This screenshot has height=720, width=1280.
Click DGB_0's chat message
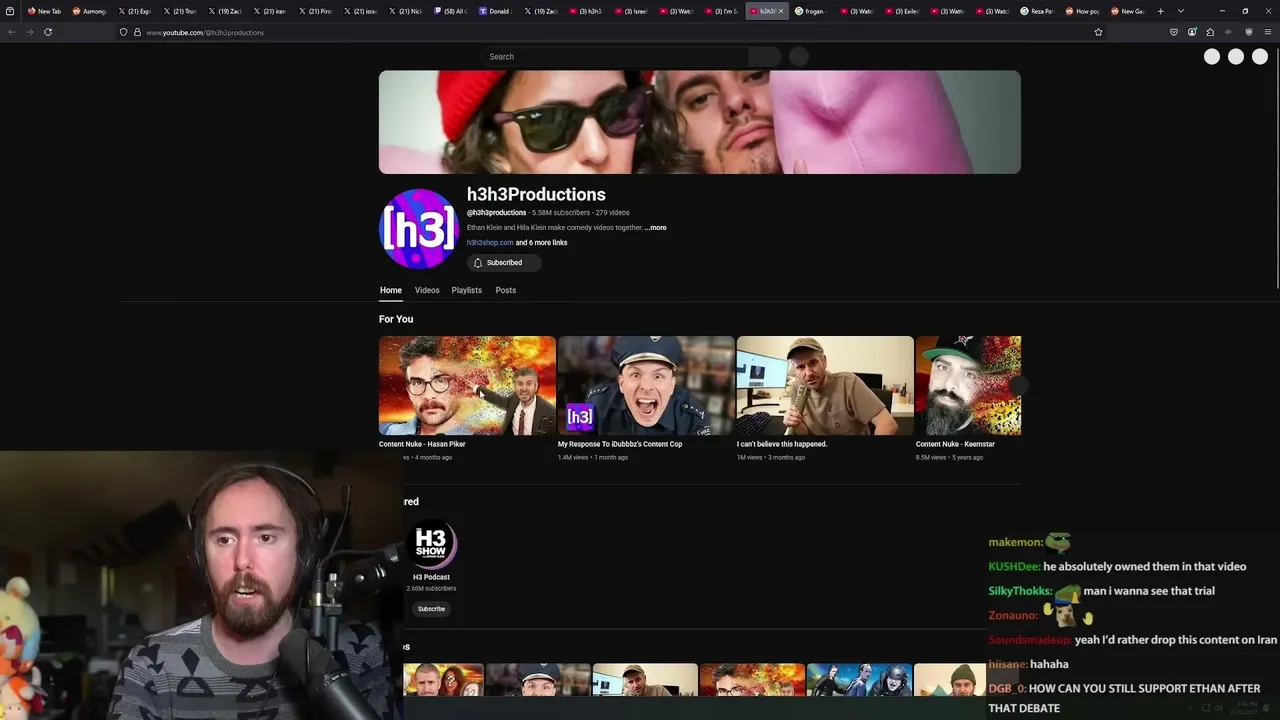1124,698
